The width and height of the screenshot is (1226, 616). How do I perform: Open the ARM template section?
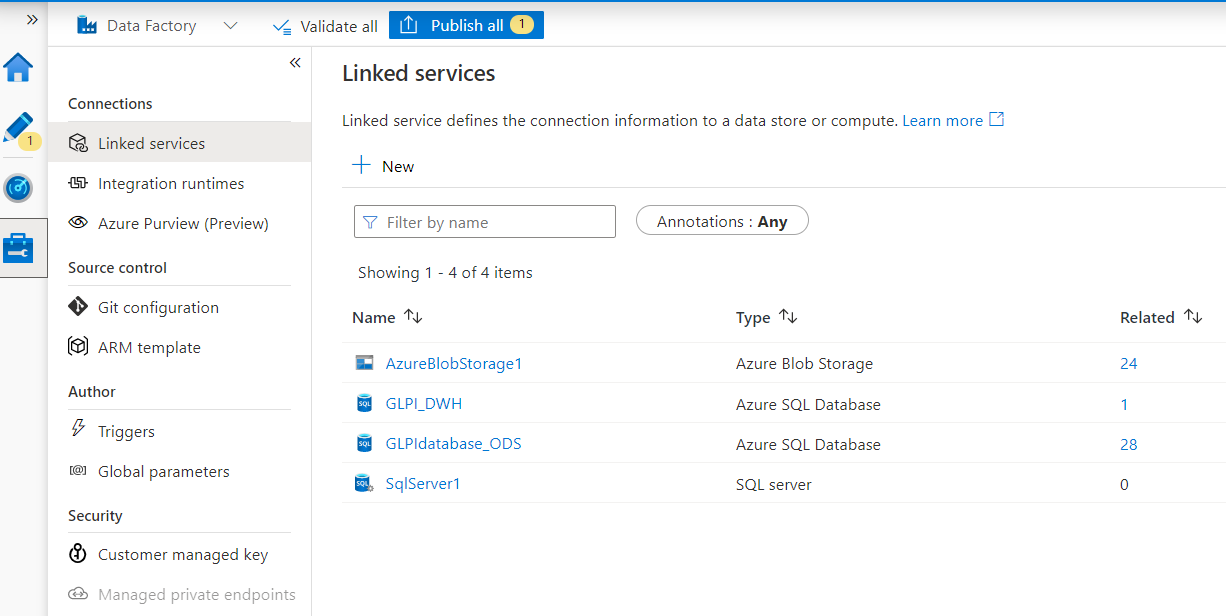147,347
